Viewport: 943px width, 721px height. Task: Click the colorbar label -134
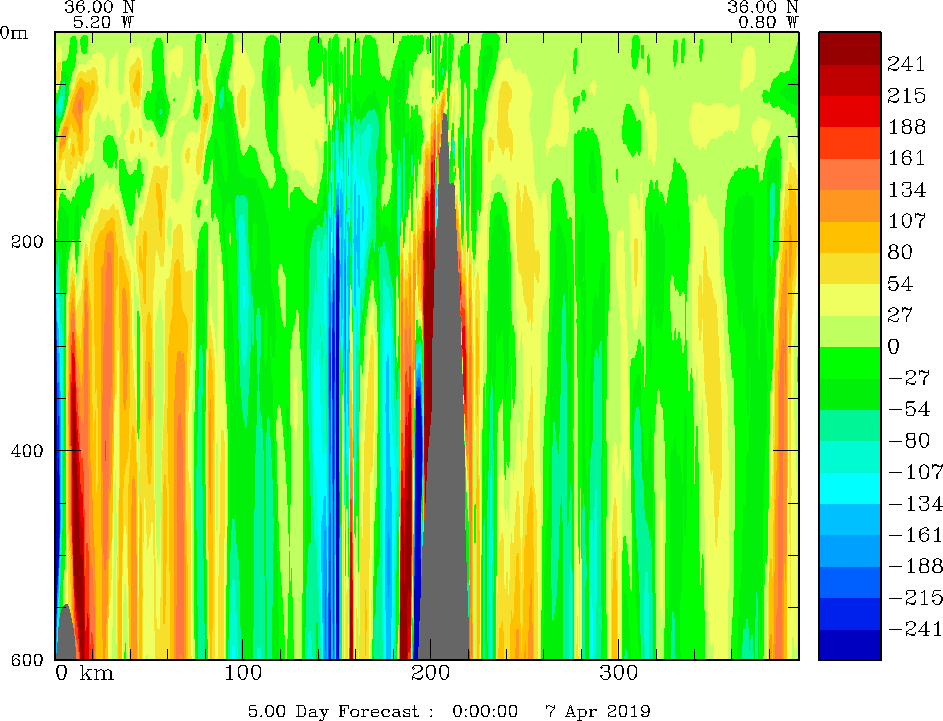(x=915, y=503)
